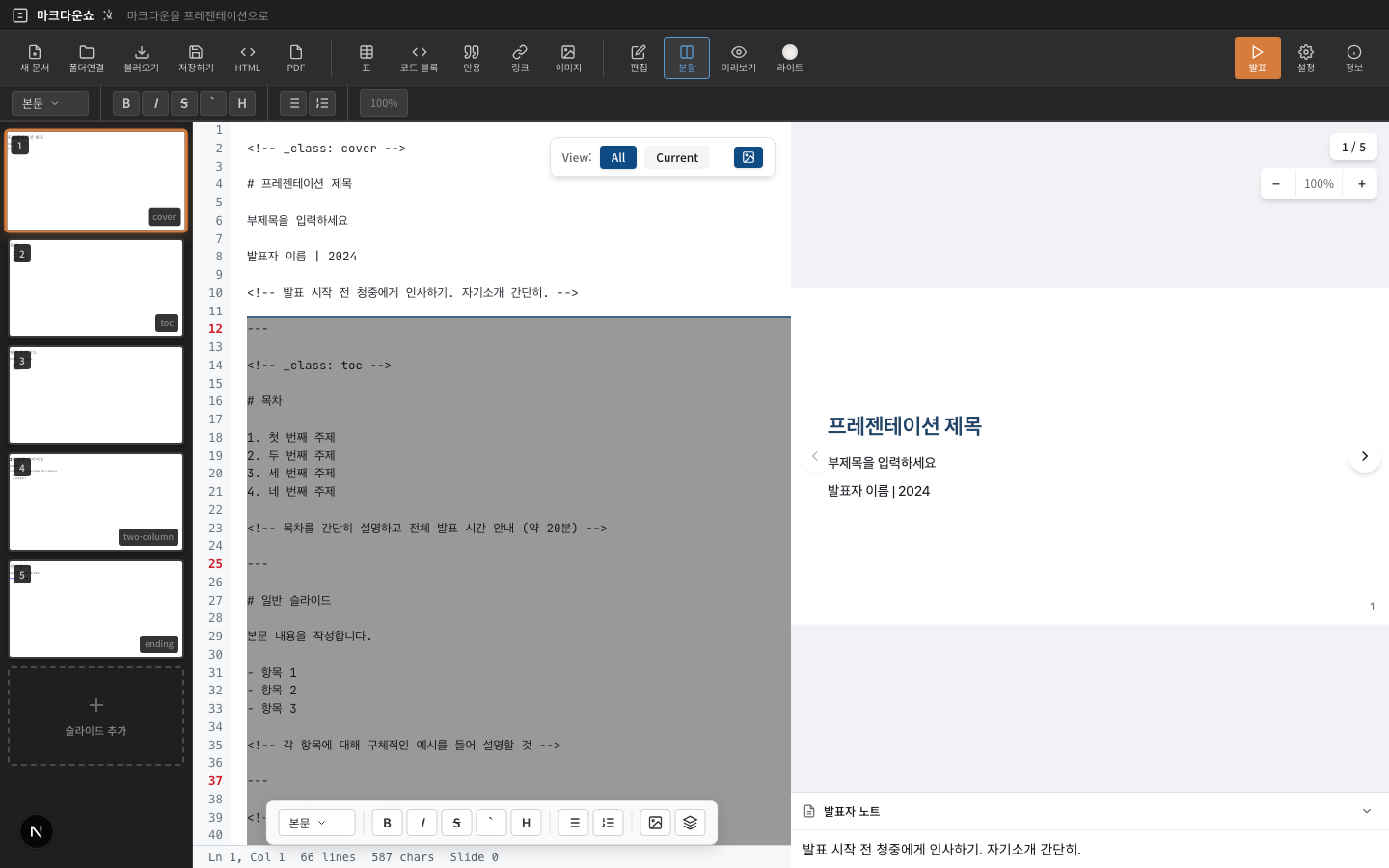Switch to 편집 editing mode
Screen dimensions: 1389x868
638,58
